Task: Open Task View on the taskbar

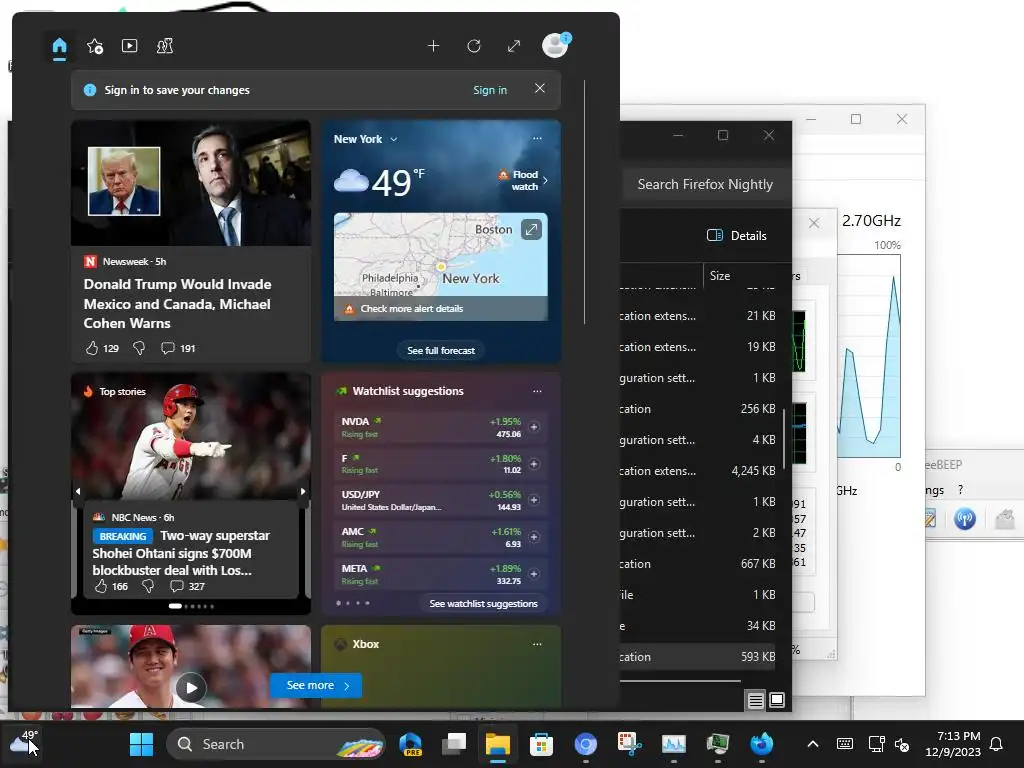Action: click(x=453, y=744)
